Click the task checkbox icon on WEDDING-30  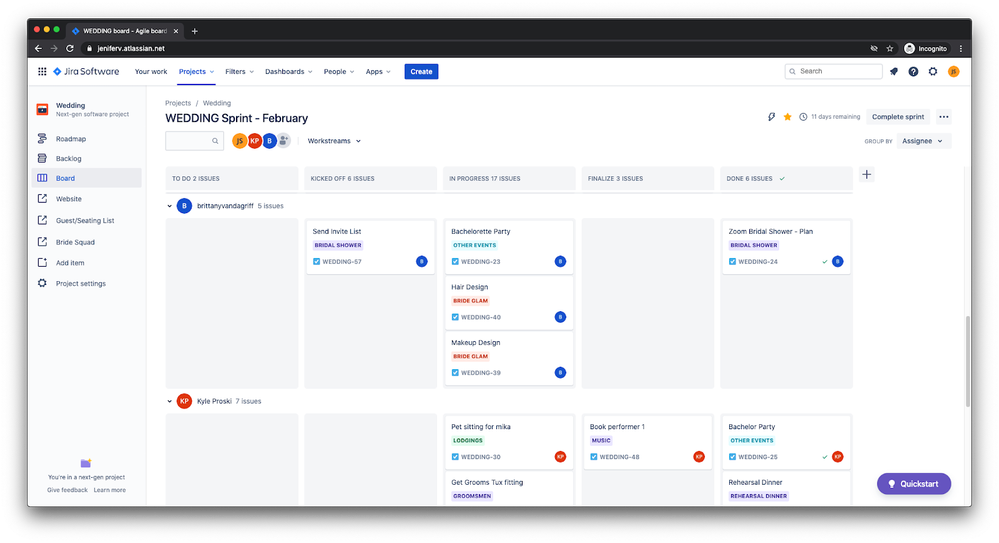(x=455, y=456)
